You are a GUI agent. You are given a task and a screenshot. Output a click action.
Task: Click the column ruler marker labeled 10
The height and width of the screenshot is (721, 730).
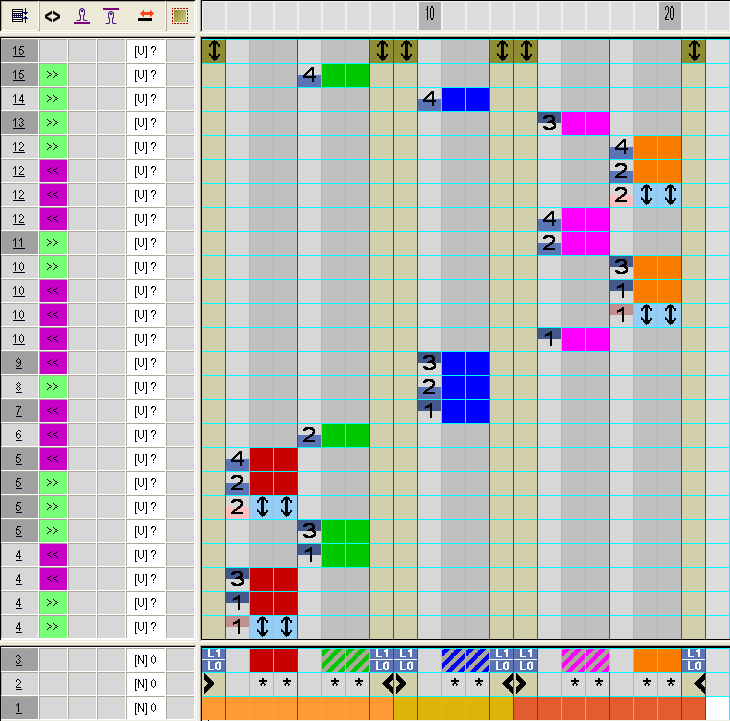[x=429, y=15]
